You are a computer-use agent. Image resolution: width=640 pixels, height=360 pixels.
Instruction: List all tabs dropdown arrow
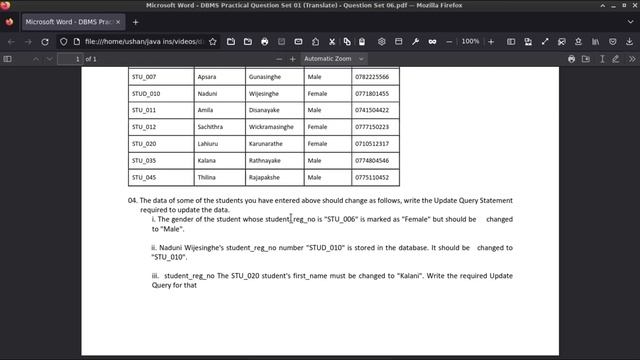click(631, 22)
